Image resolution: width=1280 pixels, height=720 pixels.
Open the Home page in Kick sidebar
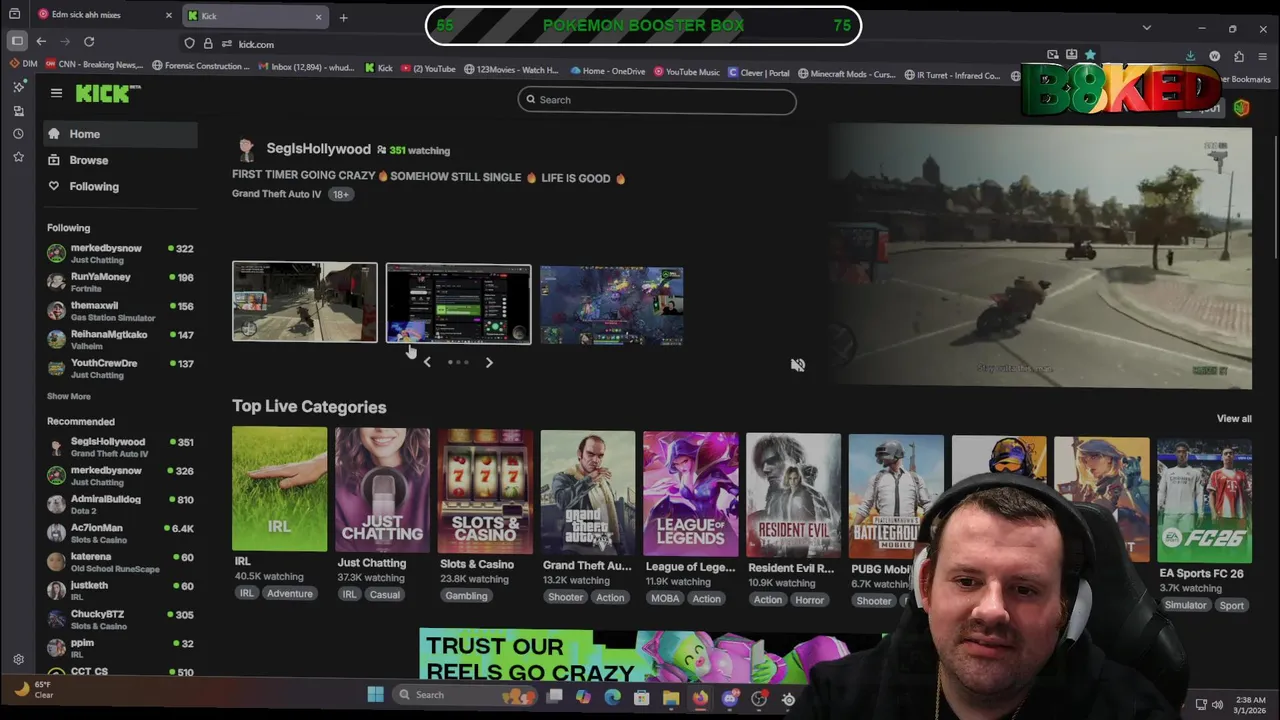click(x=120, y=134)
